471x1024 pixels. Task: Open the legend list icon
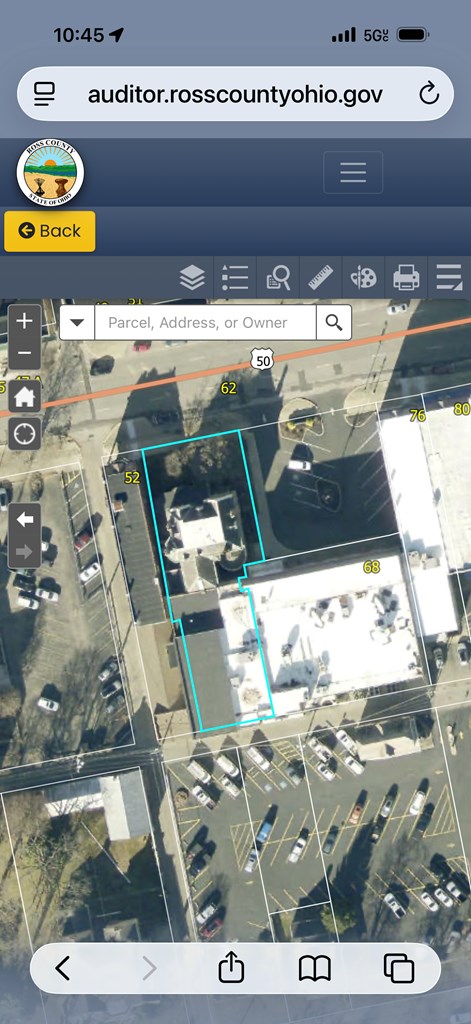pos(235,278)
